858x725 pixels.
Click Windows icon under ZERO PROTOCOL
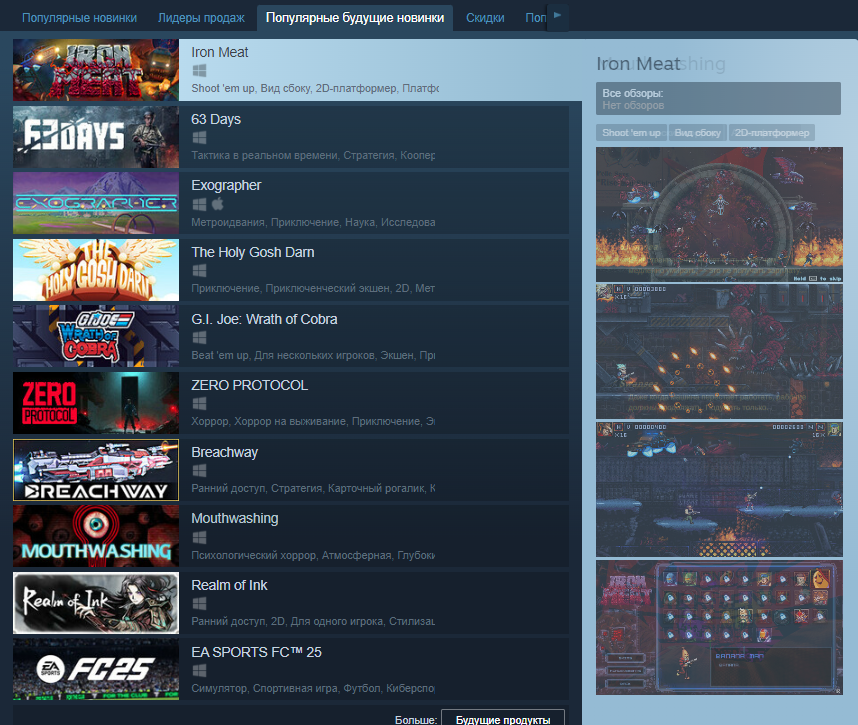[199, 404]
